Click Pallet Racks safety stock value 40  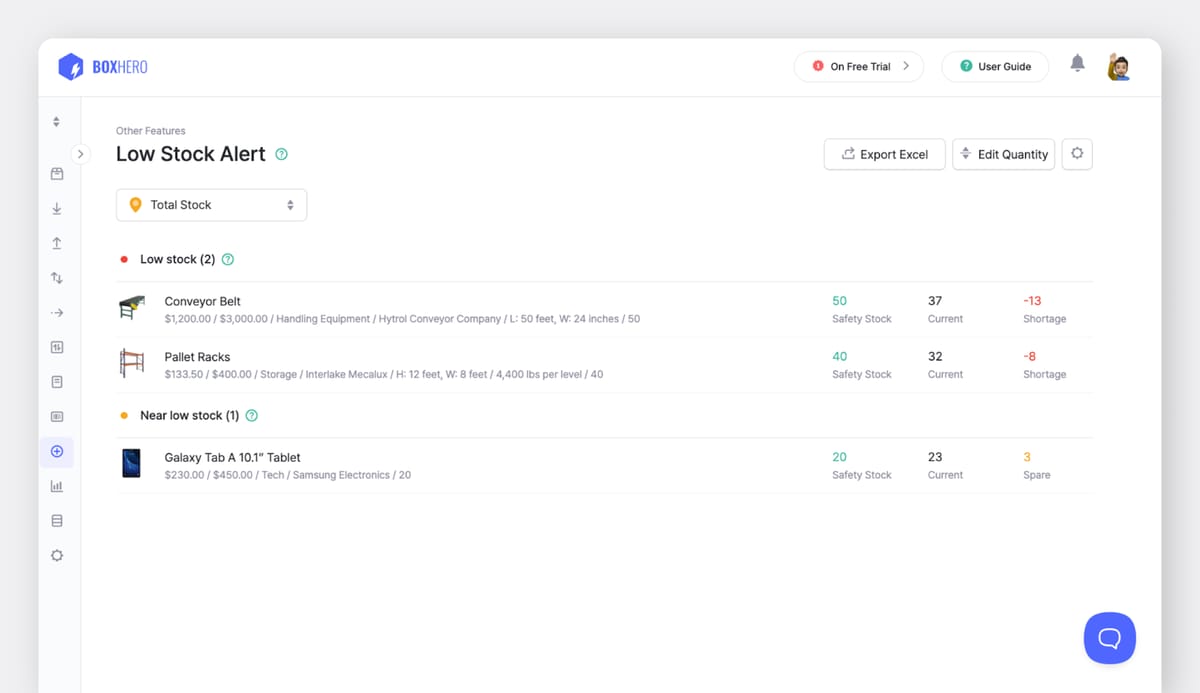tap(839, 357)
